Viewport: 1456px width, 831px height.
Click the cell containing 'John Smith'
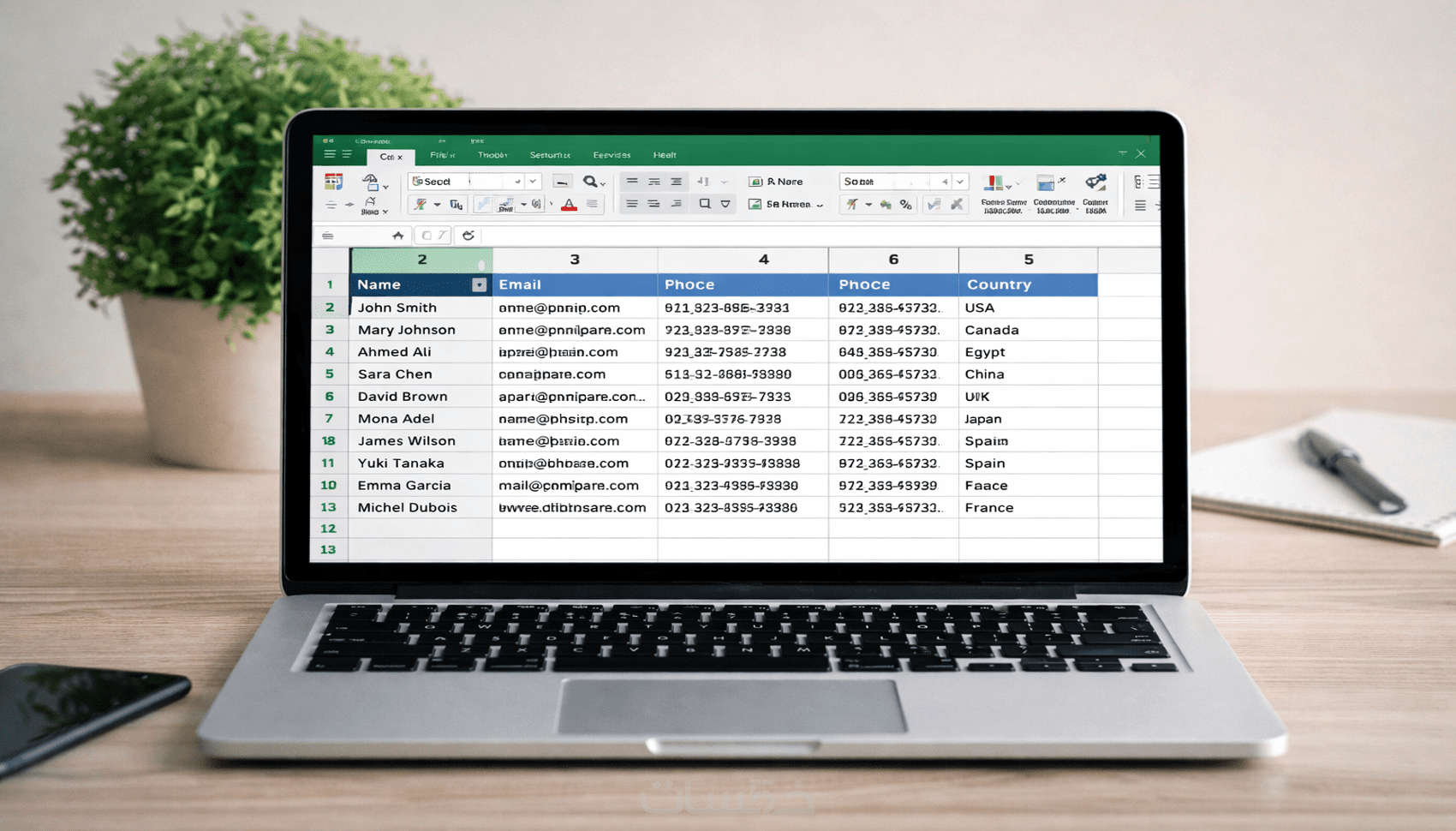click(x=421, y=308)
